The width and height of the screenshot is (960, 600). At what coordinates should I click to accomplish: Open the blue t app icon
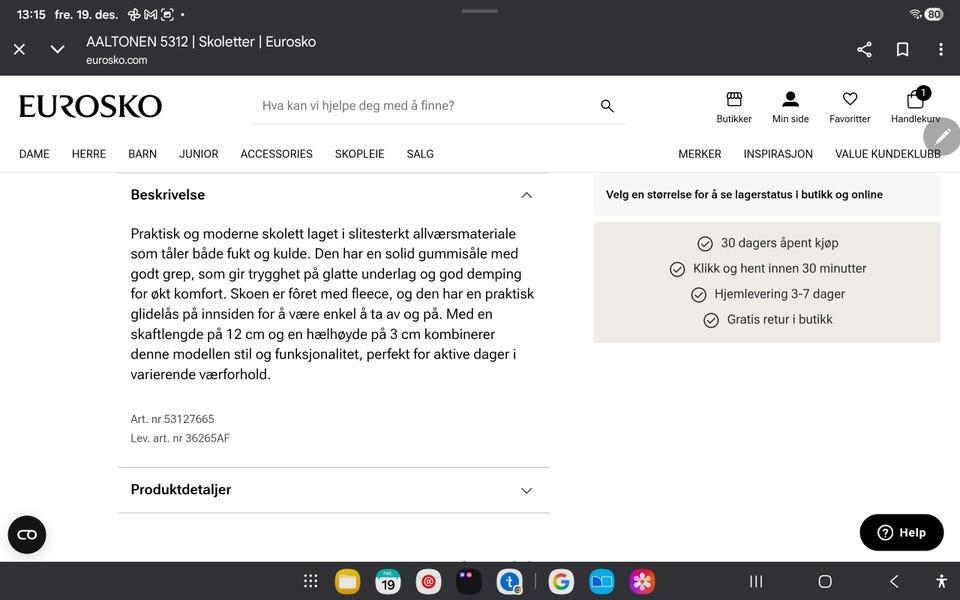point(509,582)
